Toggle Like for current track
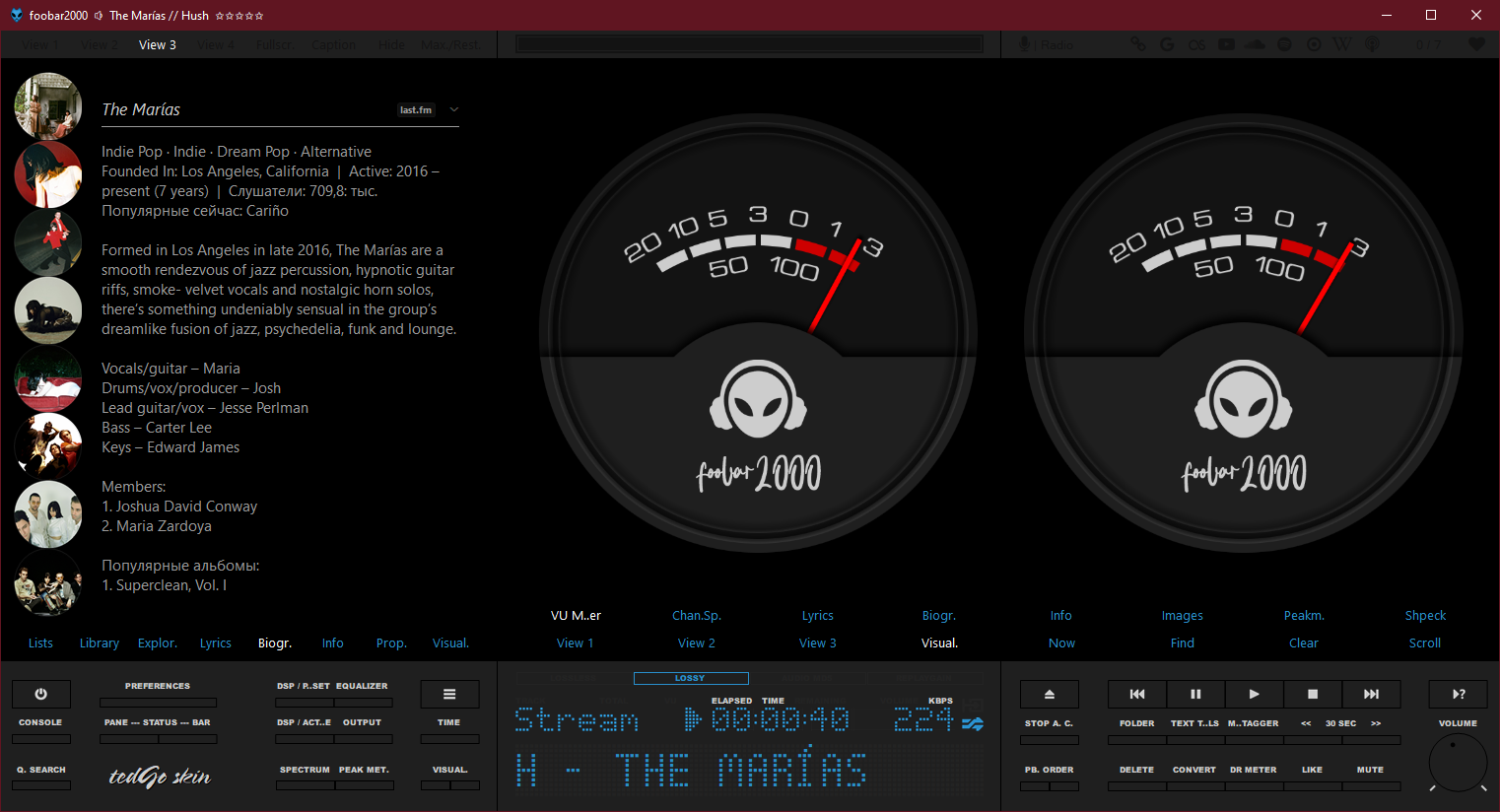1500x812 pixels. [x=1312, y=784]
